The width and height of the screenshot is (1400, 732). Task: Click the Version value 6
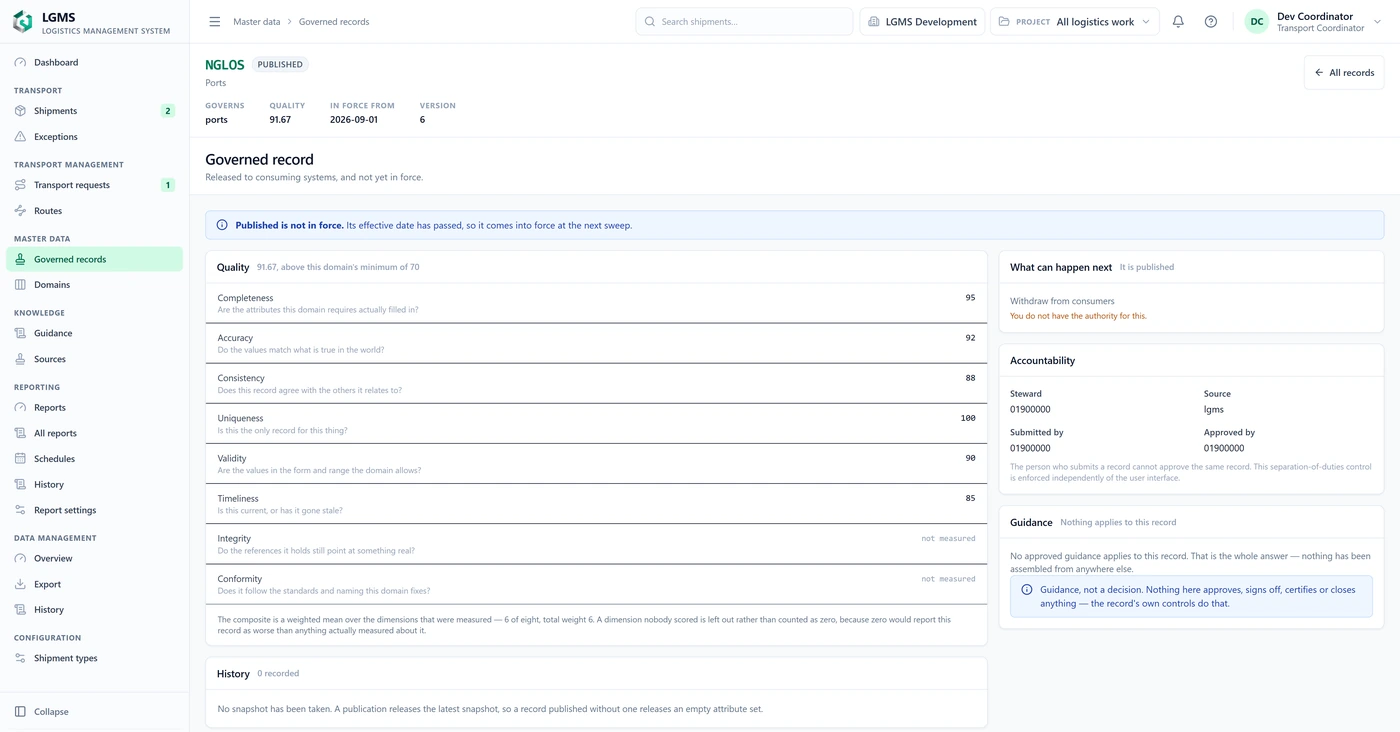(x=422, y=120)
